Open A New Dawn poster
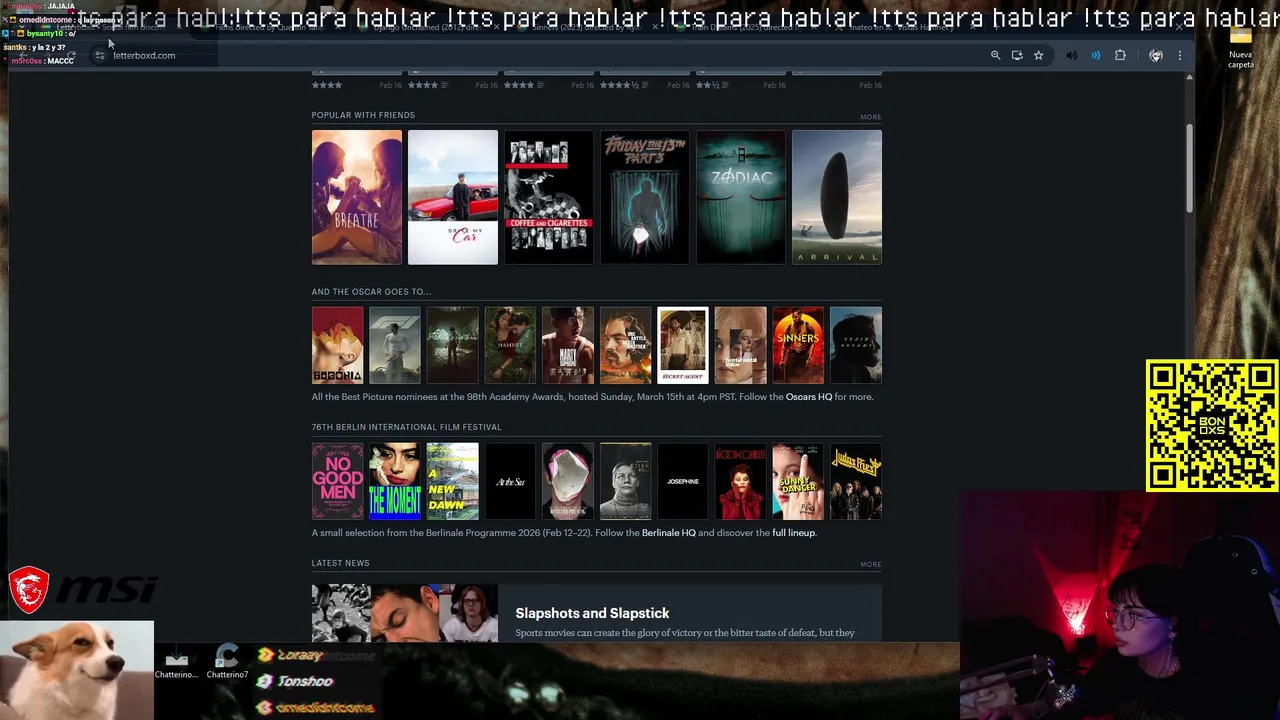Screen dimensions: 1280x720 452,481
